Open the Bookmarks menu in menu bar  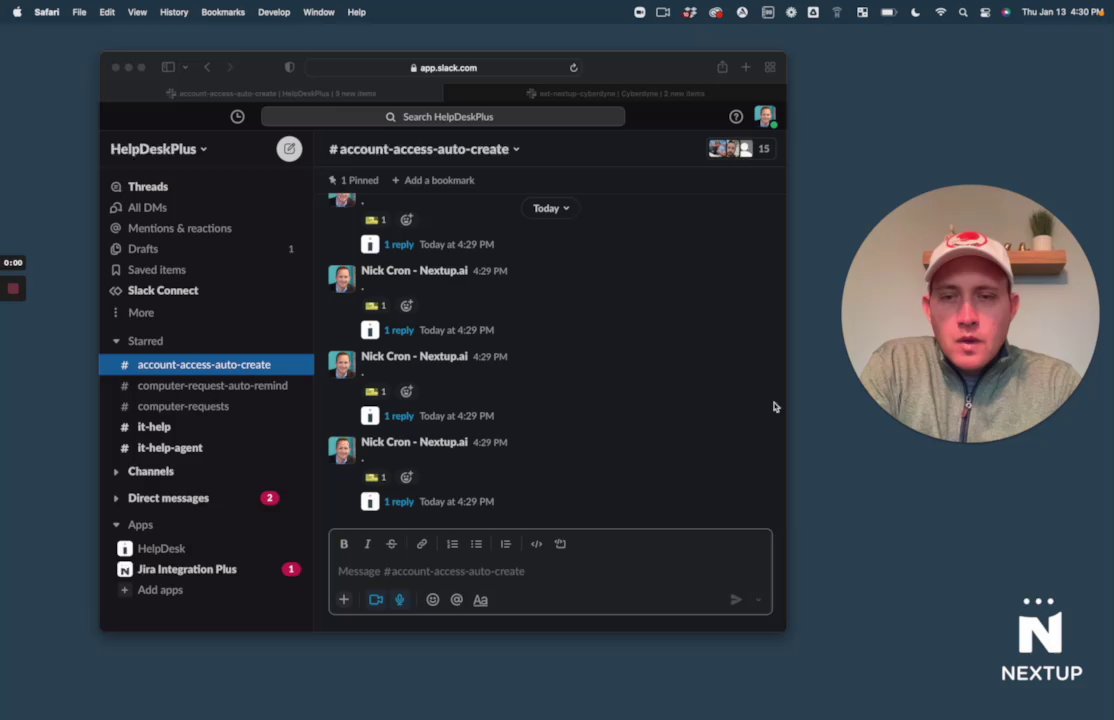(223, 12)
